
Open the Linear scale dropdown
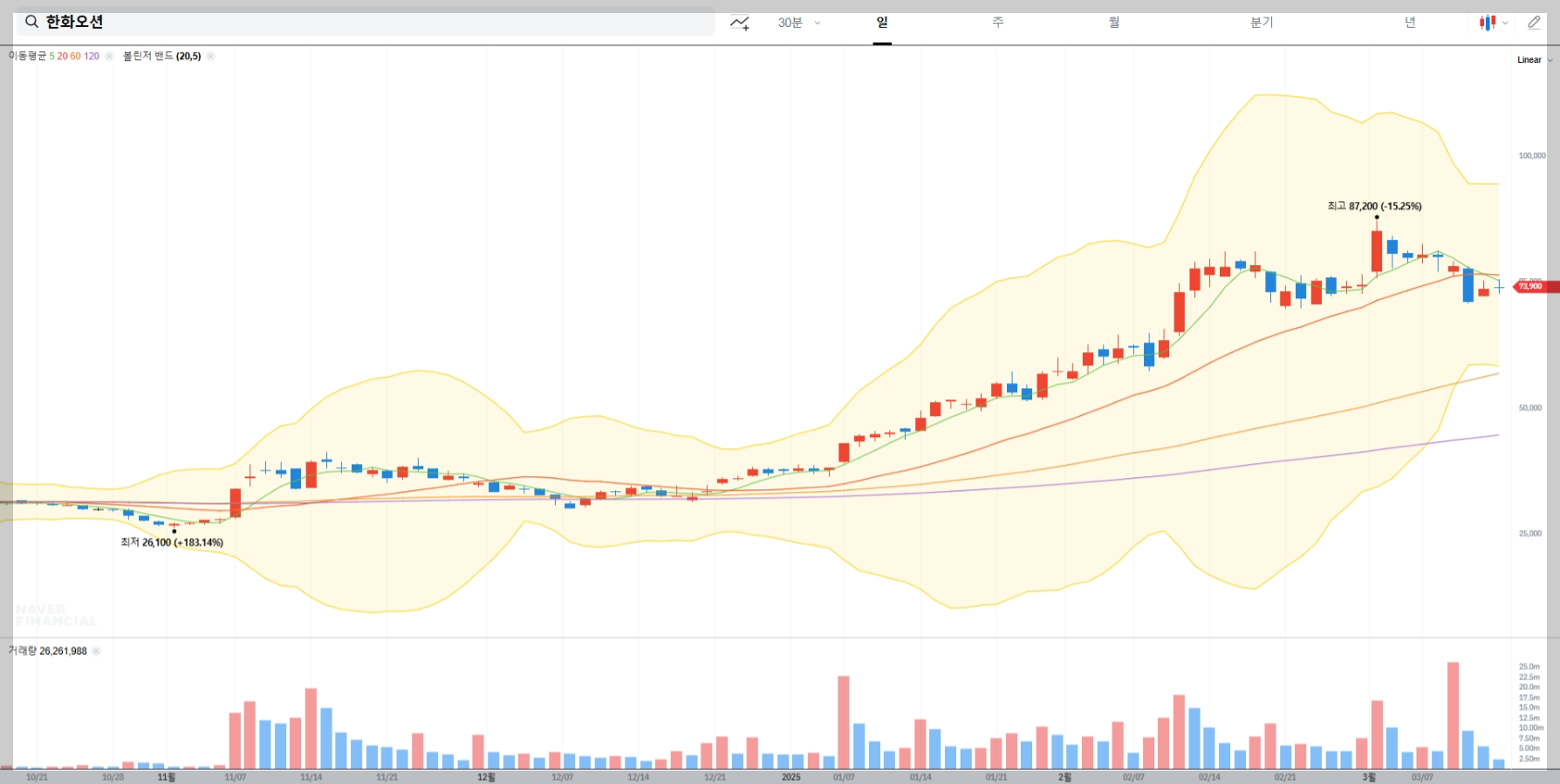click(x=1535, y=60)
